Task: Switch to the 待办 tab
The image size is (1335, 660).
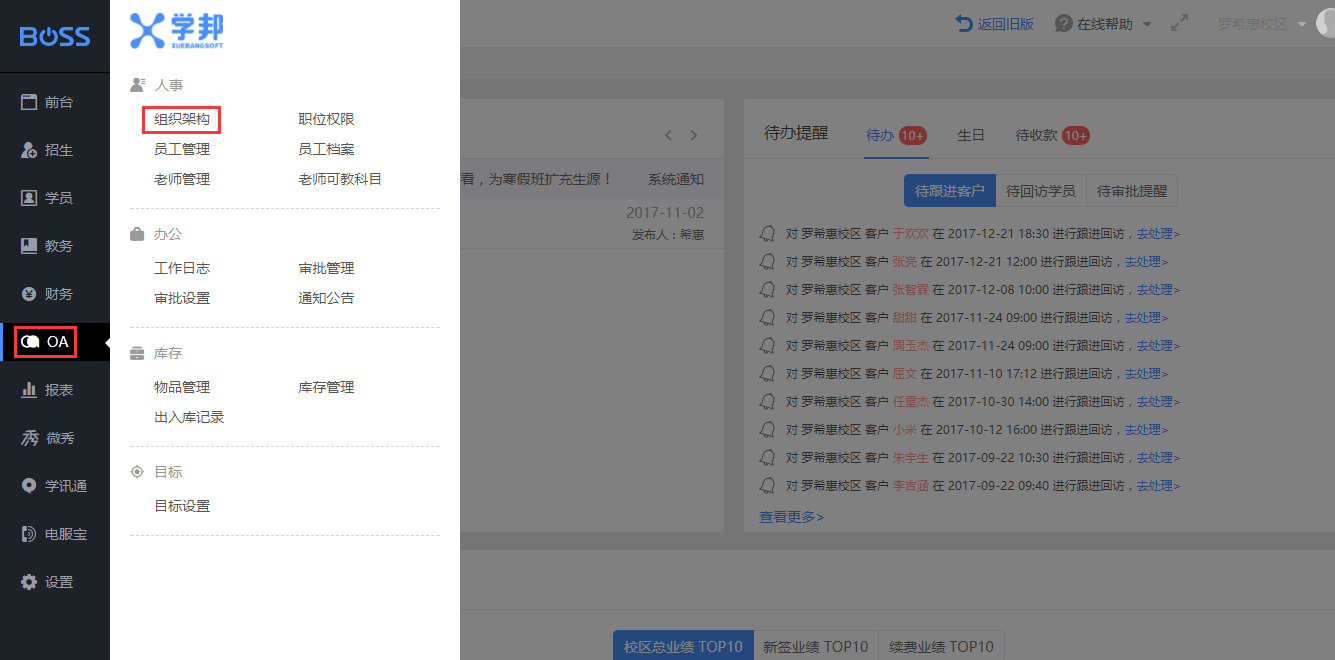Action: (x=897, y=135)
